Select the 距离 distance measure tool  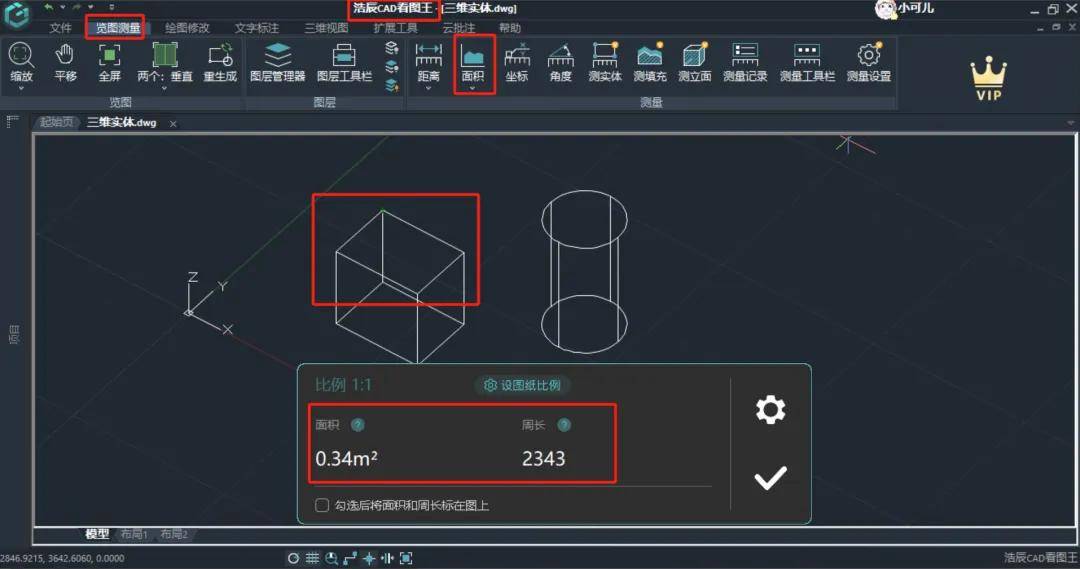[x=428, y=62]
